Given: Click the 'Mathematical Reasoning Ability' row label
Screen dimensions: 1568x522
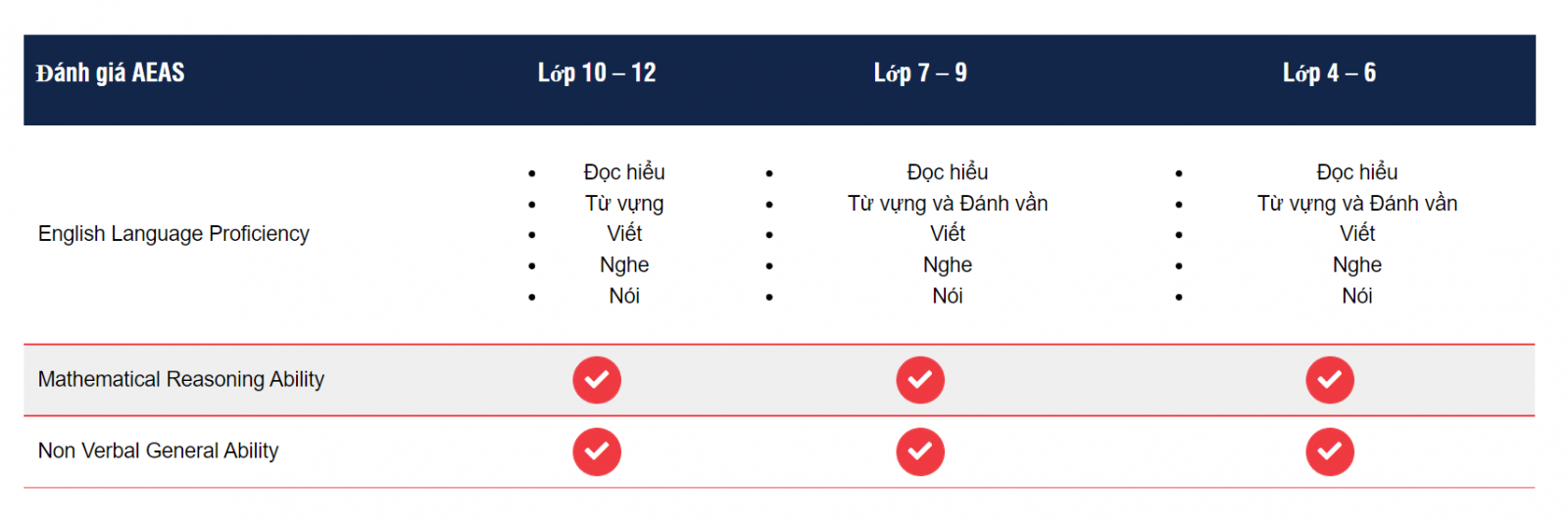Looking at the screenshot, I should coord(181,380).
